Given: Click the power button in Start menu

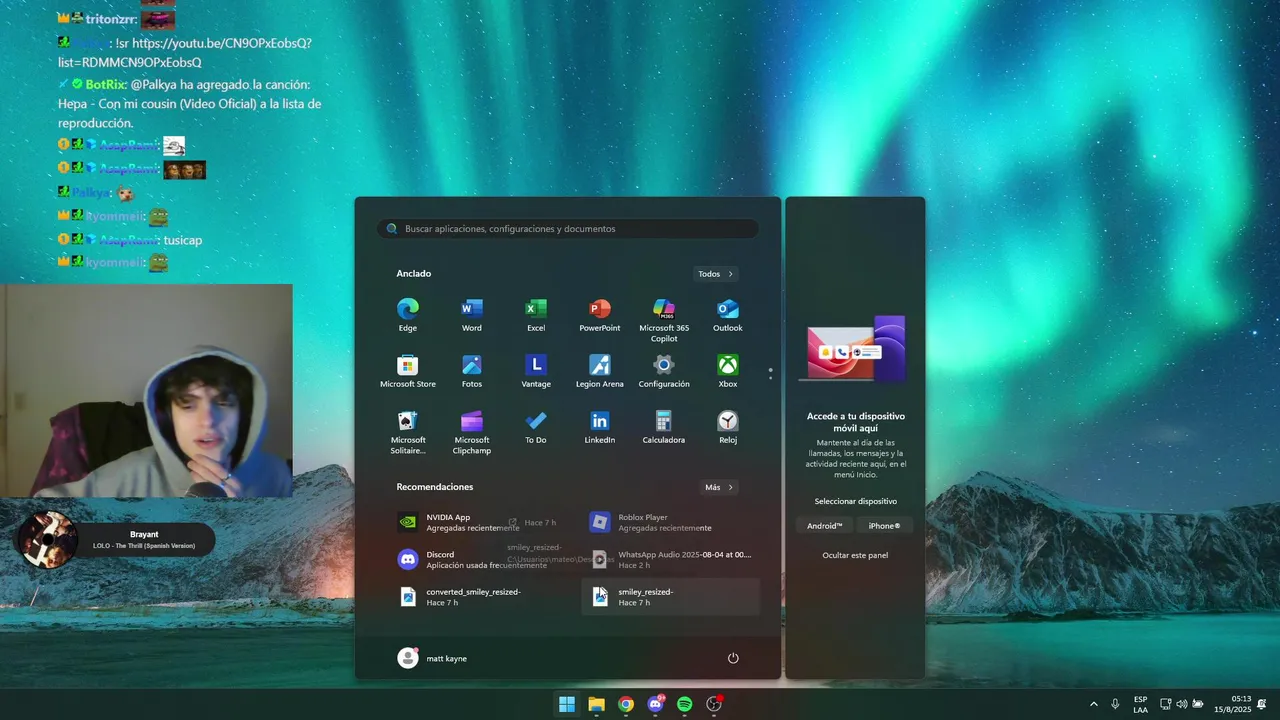Looking at the screenshot, I should [x=733, y=658].
